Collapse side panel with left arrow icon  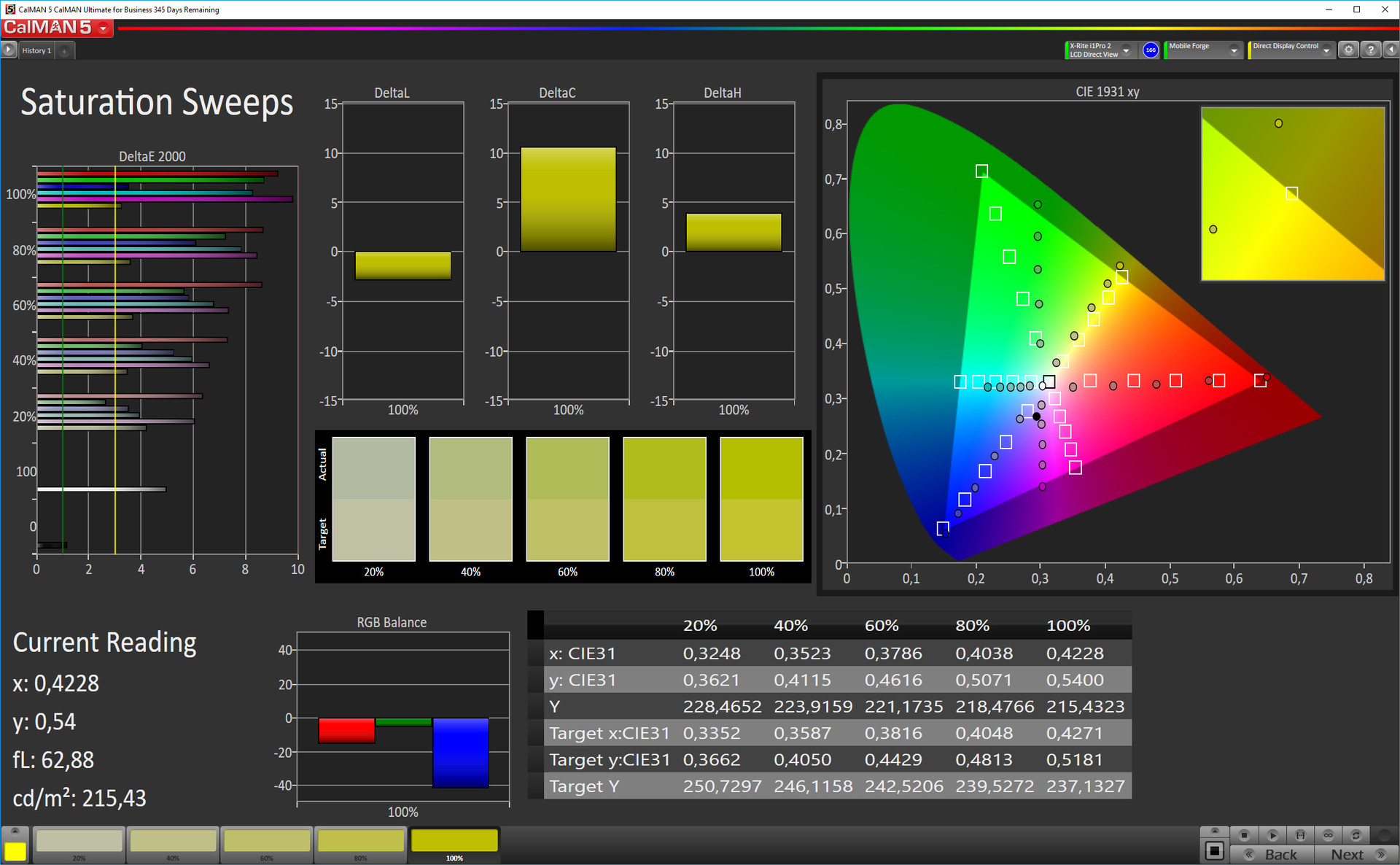point(1391,50)
